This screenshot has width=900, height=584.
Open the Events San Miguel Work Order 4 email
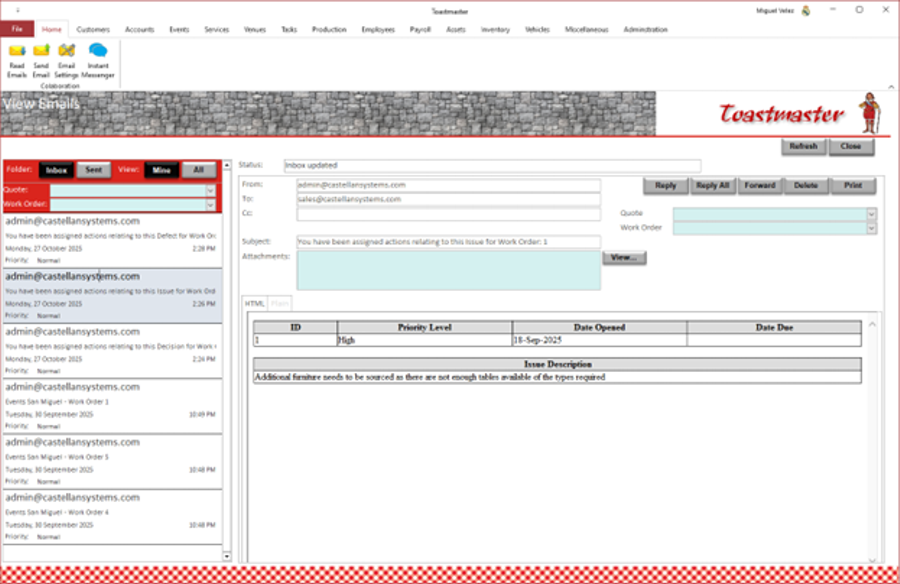112,517
